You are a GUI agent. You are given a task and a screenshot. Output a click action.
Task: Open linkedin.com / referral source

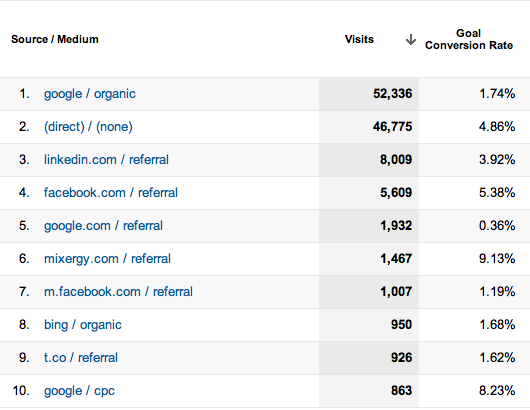click(x=106, y=160)
